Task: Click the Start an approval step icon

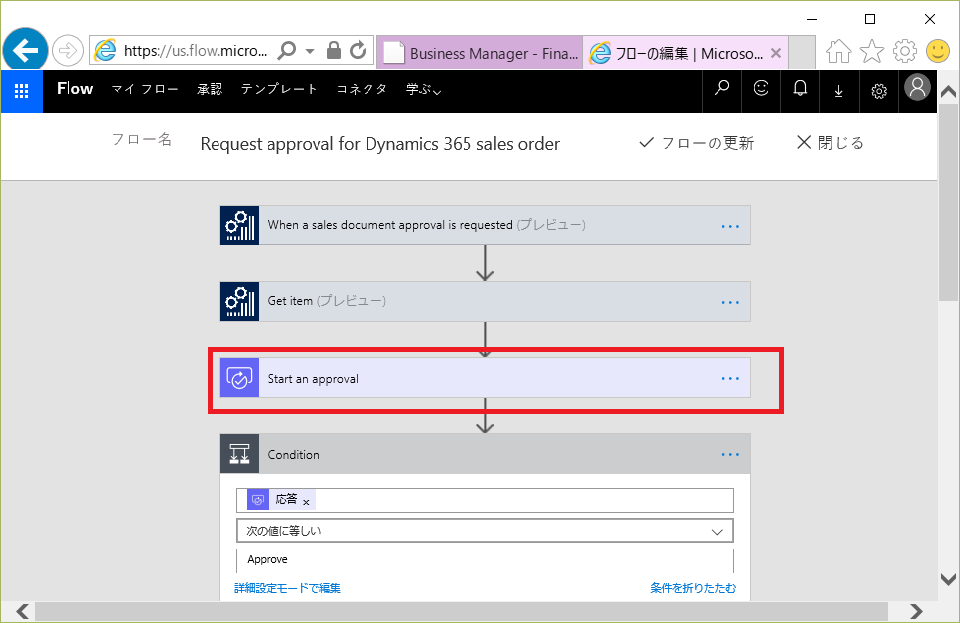Action: [239, 378]
